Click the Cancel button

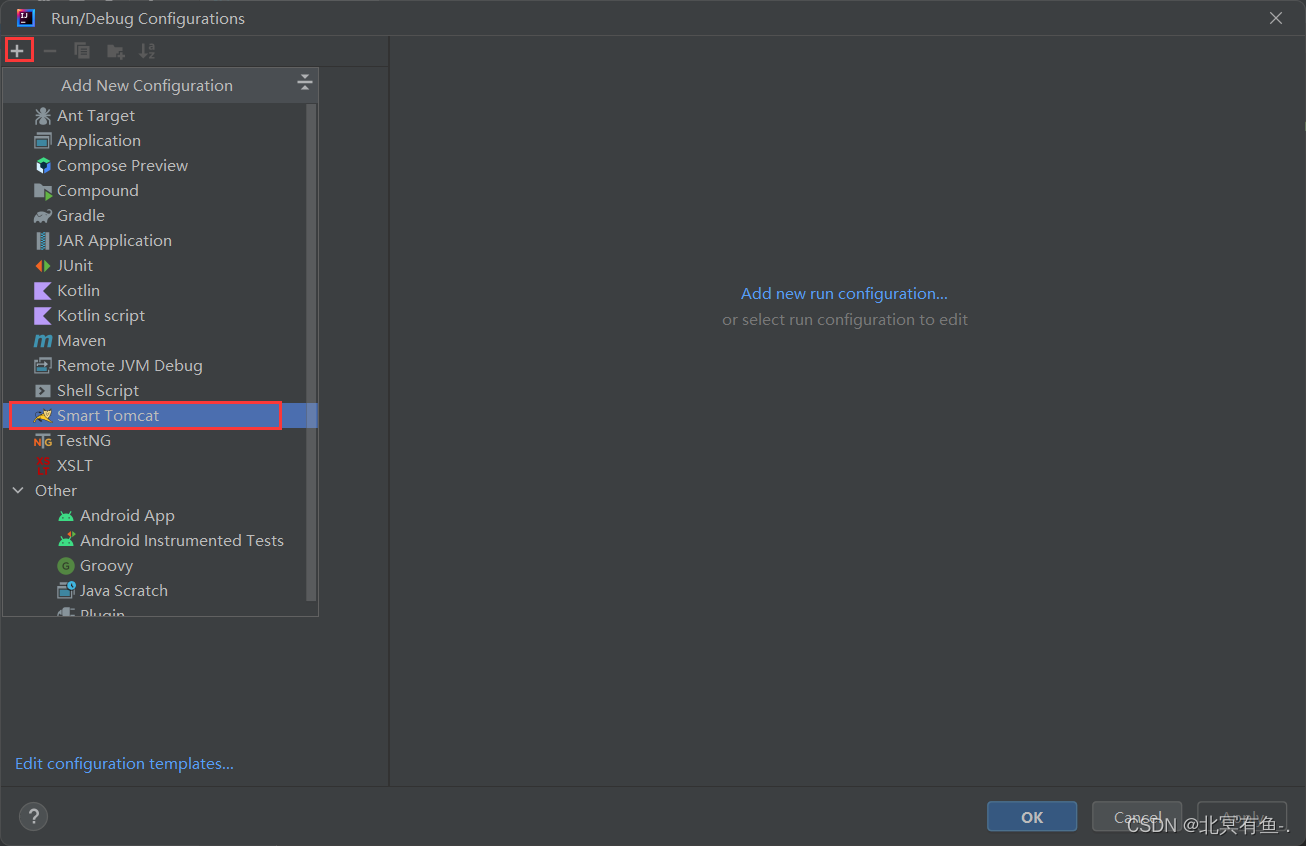(1137, 817)
